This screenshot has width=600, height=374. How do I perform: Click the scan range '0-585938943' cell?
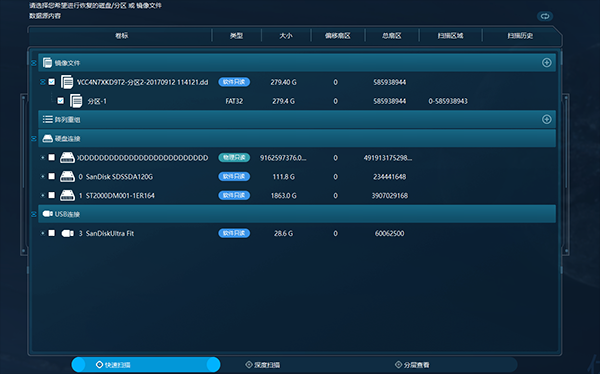pos(448,101)
